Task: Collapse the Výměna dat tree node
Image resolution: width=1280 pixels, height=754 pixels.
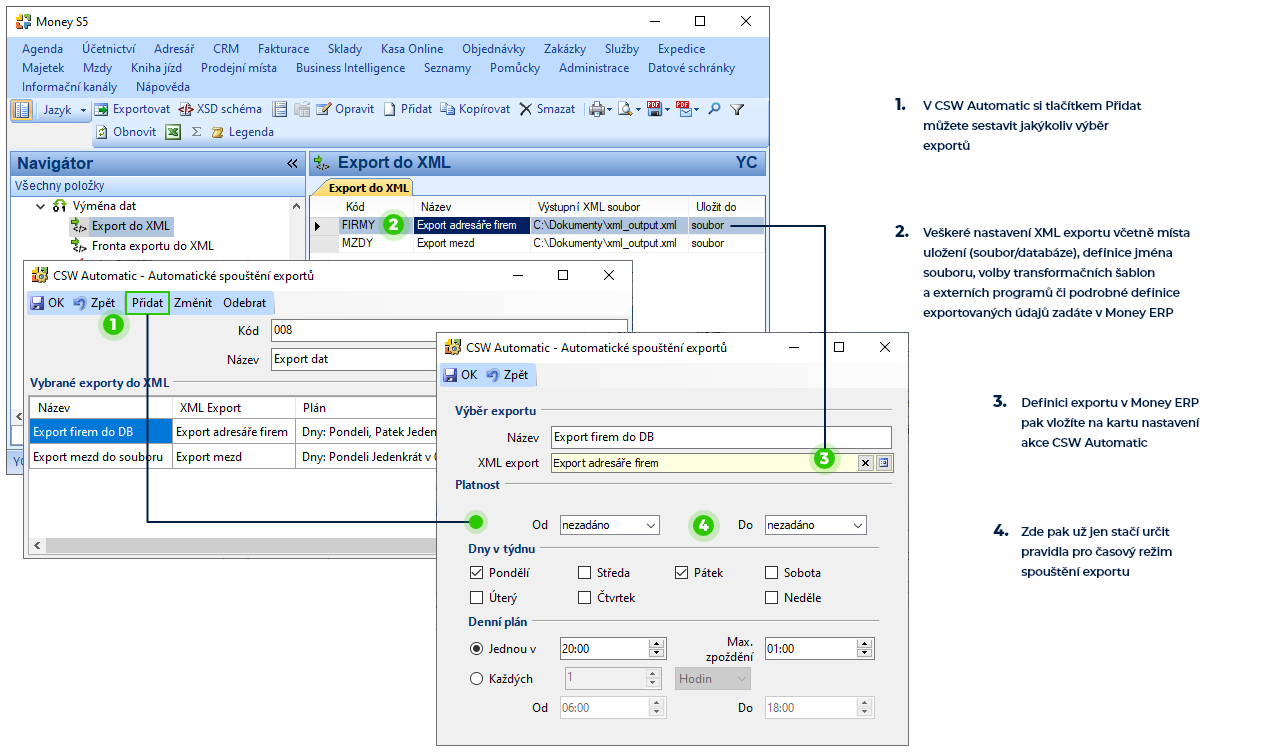Action: [41, 206]
